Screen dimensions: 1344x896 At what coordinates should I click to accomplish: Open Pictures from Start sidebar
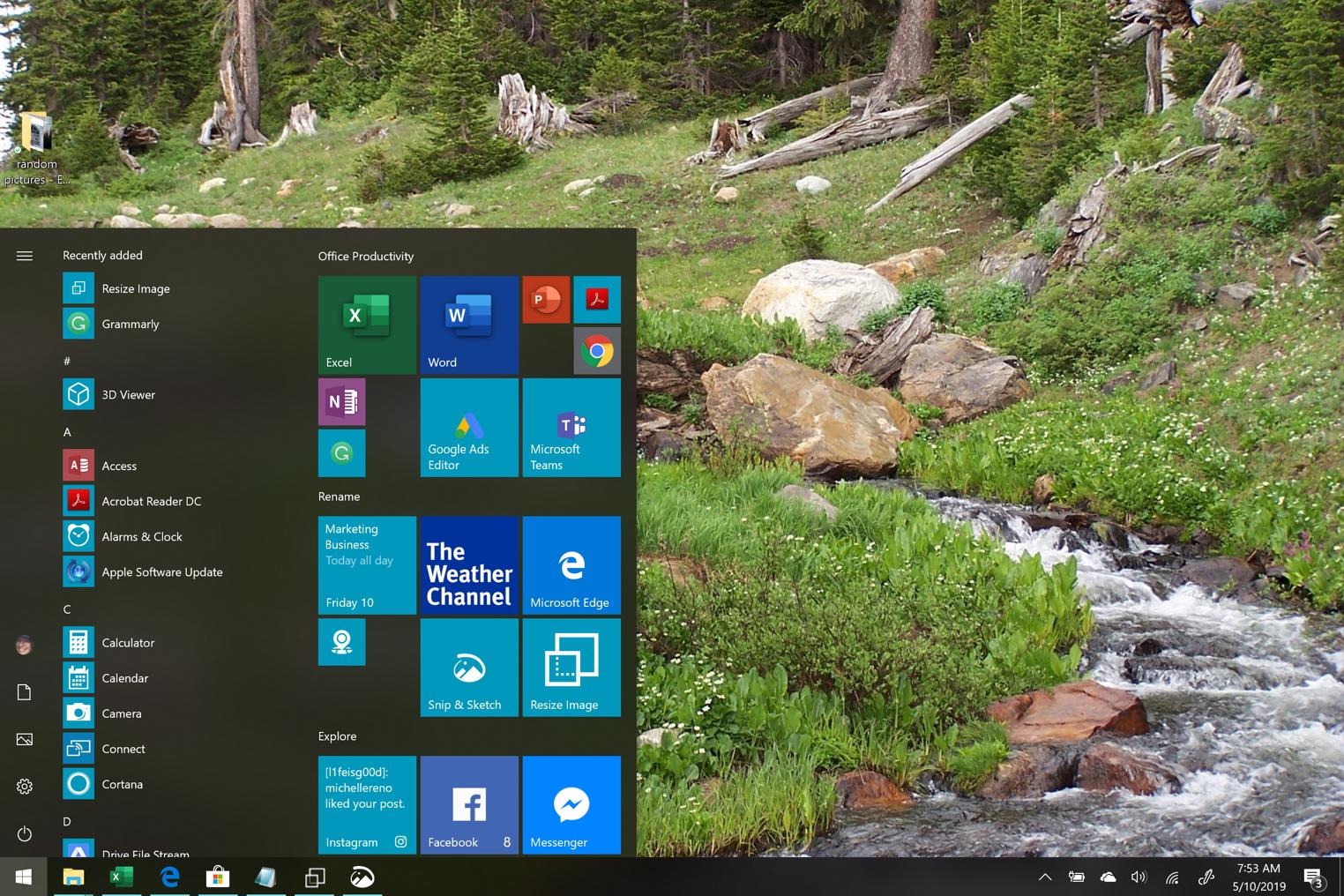click(x=25, y=739)
